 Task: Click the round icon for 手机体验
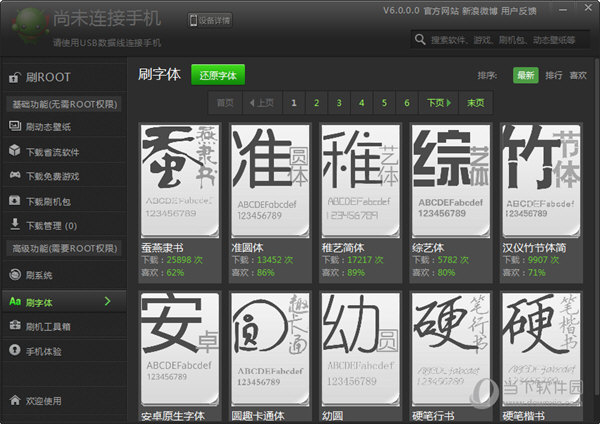pyautogui.click(x=15, y=350)
